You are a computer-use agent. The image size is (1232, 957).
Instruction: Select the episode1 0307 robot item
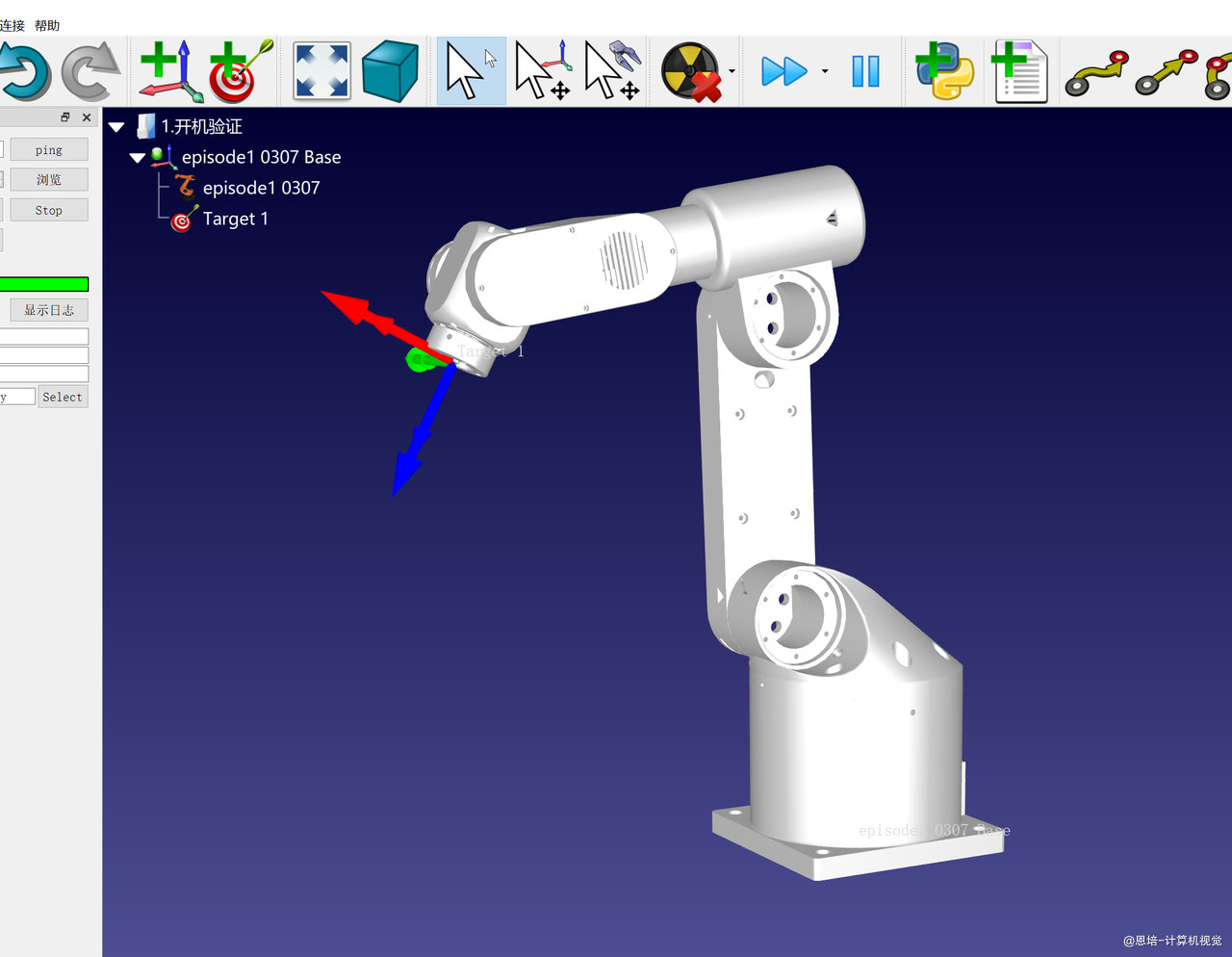(261, 188)
